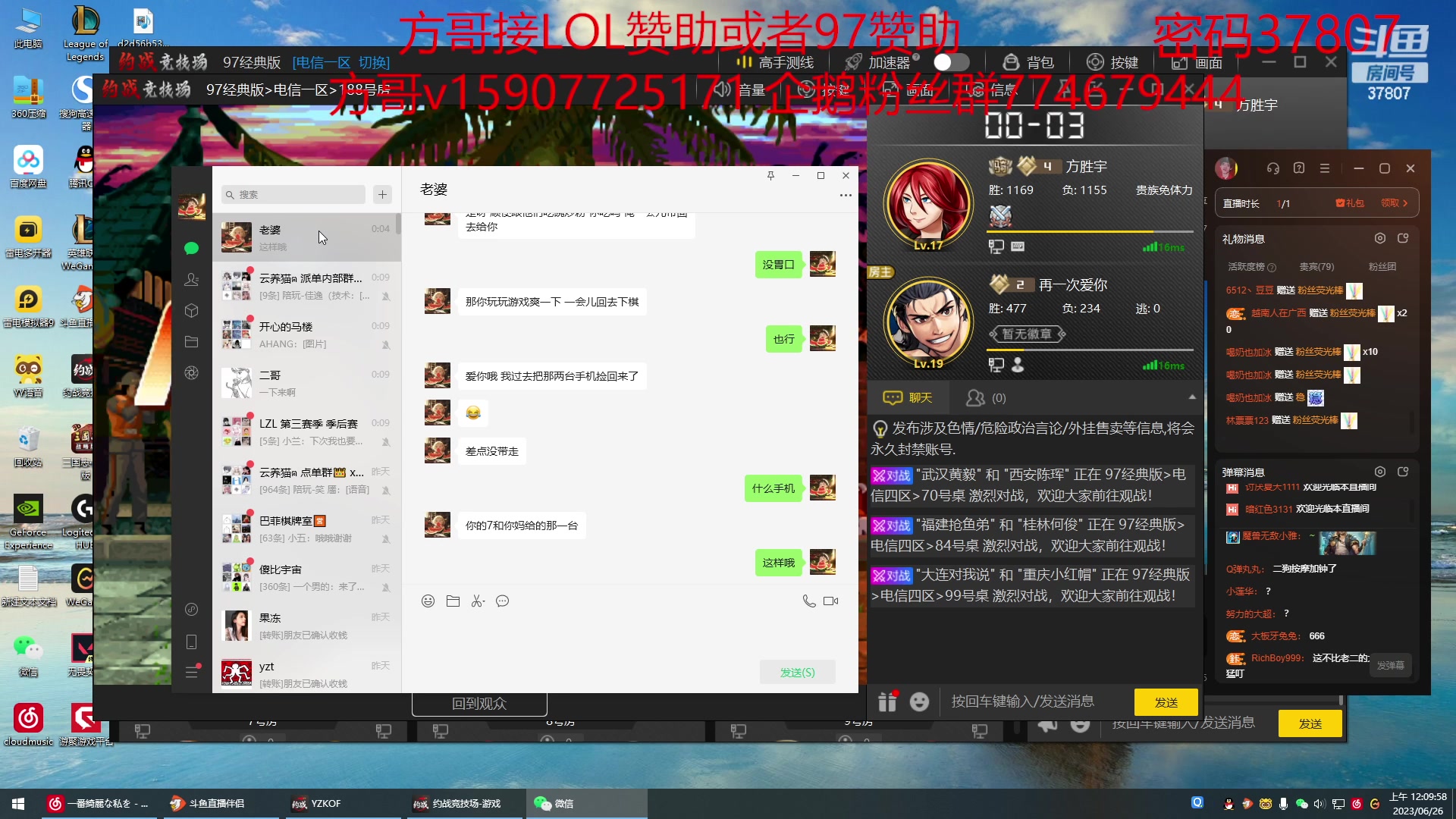Click 领取 to claim the gift pack
1456x819 pixels.
click(1394, 203)
